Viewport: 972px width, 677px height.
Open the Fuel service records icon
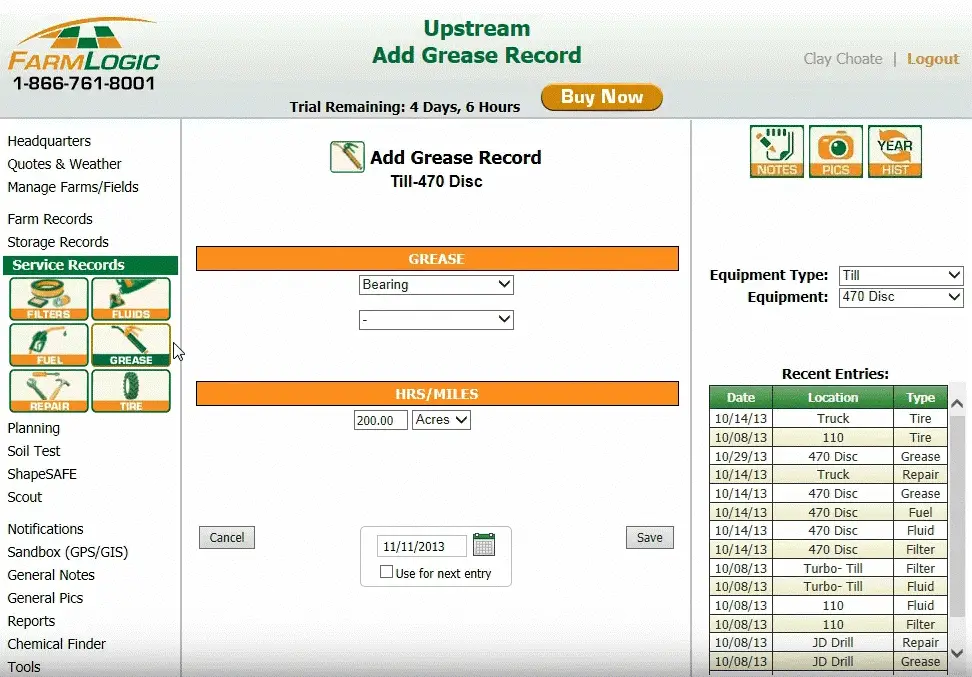pyautogui.click(x=48, y=345)
